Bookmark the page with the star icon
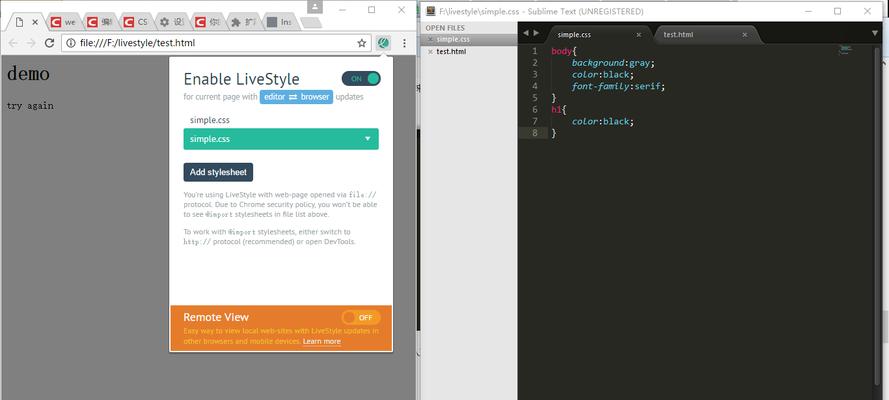The image size is (889, 400). click(x=361, y=43)
